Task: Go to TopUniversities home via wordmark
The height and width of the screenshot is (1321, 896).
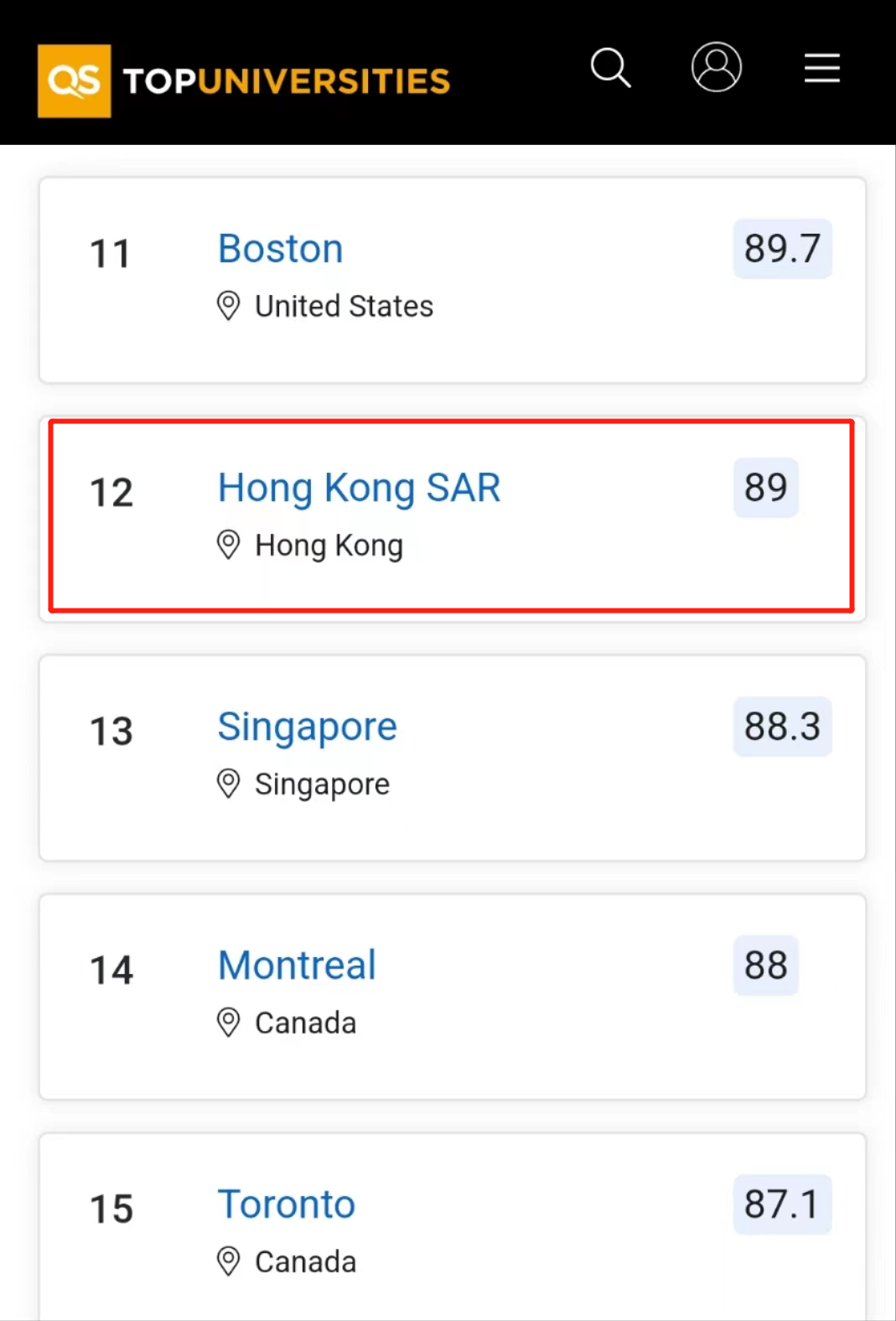Action: tap(287, 81)
